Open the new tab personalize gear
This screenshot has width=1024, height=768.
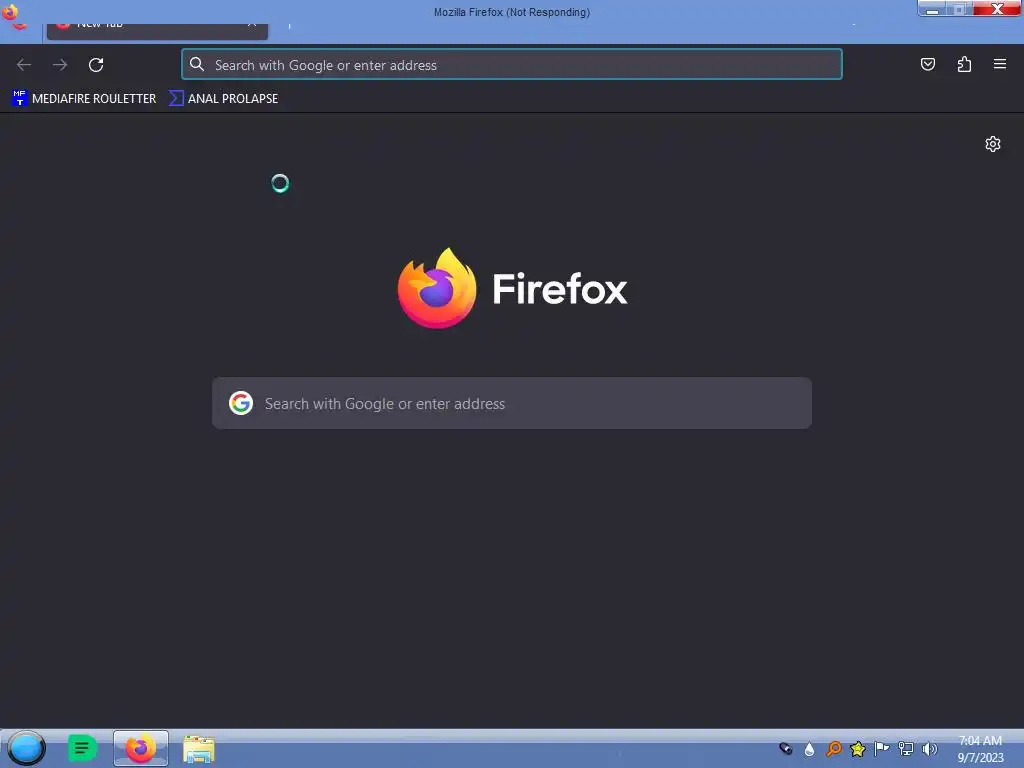coord(993,144)
